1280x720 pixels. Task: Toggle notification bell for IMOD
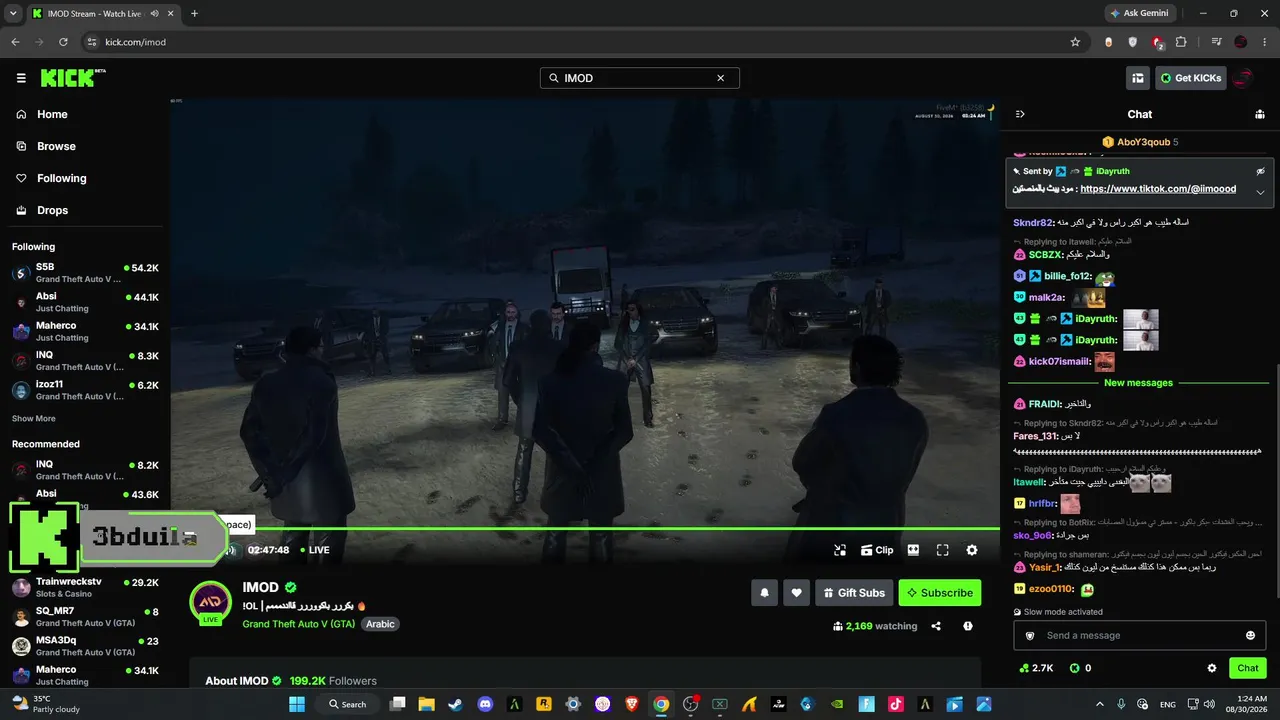pos(765,593)
